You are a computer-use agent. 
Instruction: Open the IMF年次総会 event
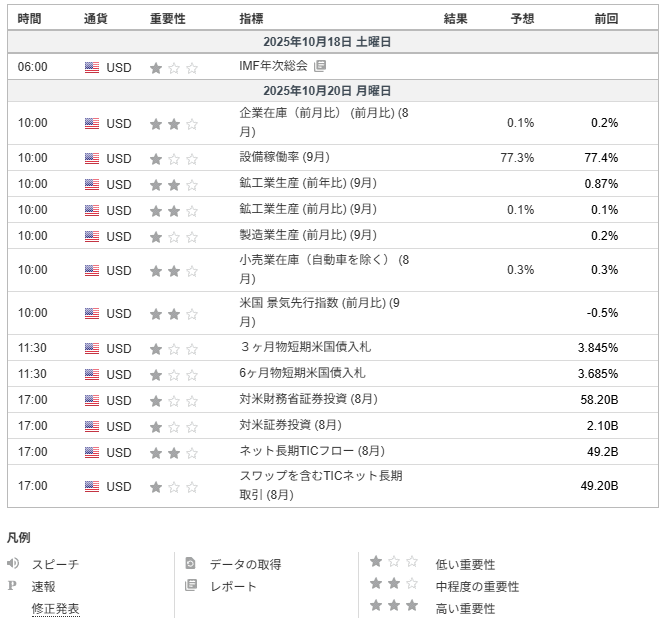[x=273, y=67]
